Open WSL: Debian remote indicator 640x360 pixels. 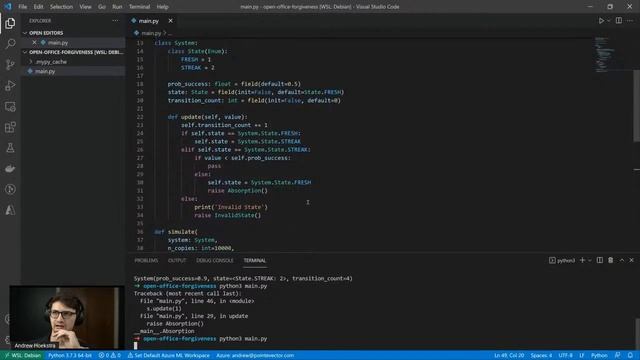[22, 355]
